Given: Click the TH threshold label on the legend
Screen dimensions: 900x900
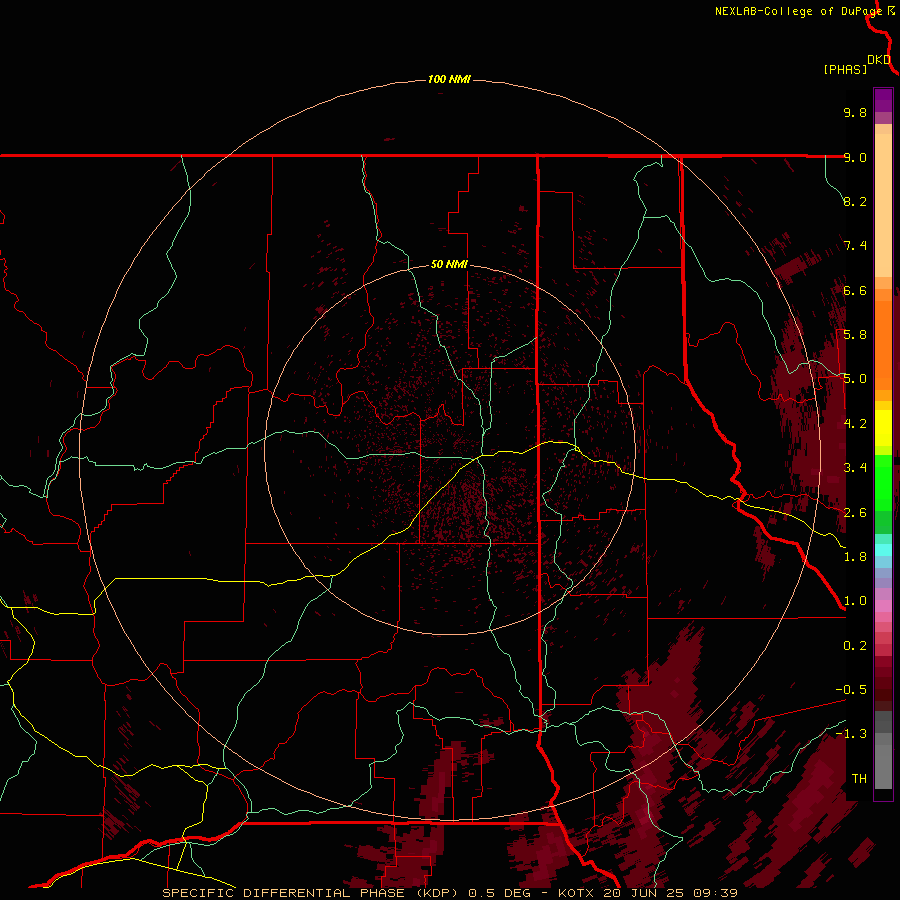Looking at the screenshot, I should (859, 779).
